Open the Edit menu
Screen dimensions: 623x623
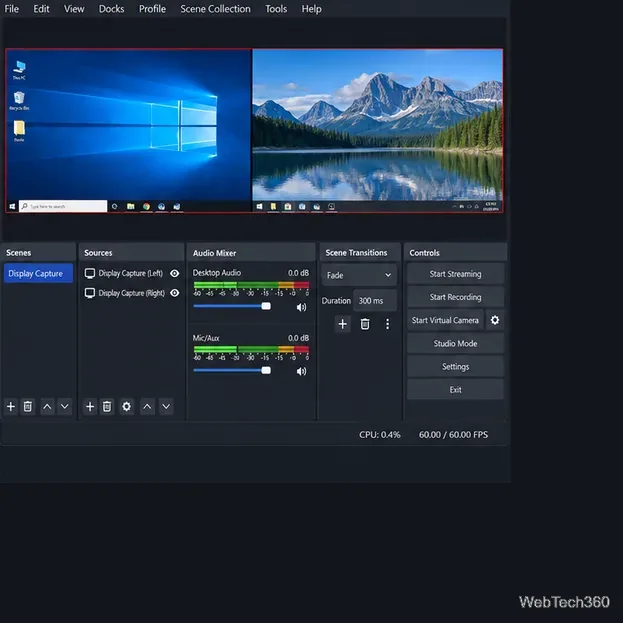[x=41, y=9]
